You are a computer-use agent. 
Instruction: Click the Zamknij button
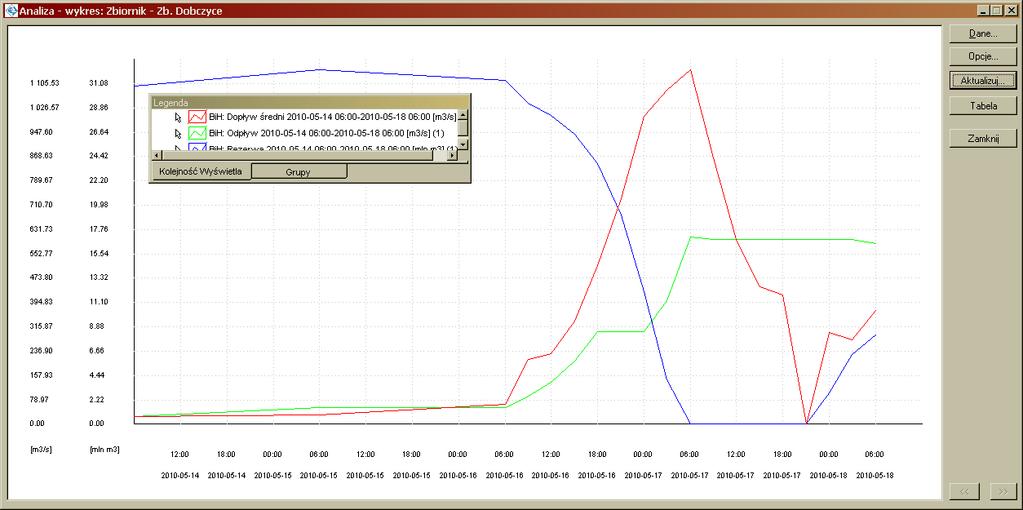pyautogui.click(x=983, y=138)
